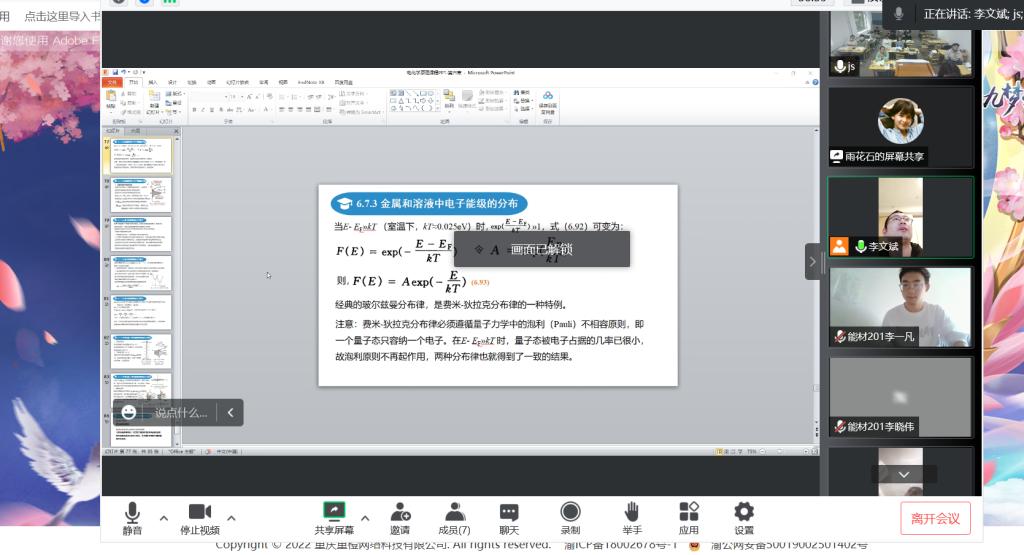The width and height of the screenshot is (1024, 555).
Task: Click the 离开会议 leave meeting button
Action: coord(935,518)
